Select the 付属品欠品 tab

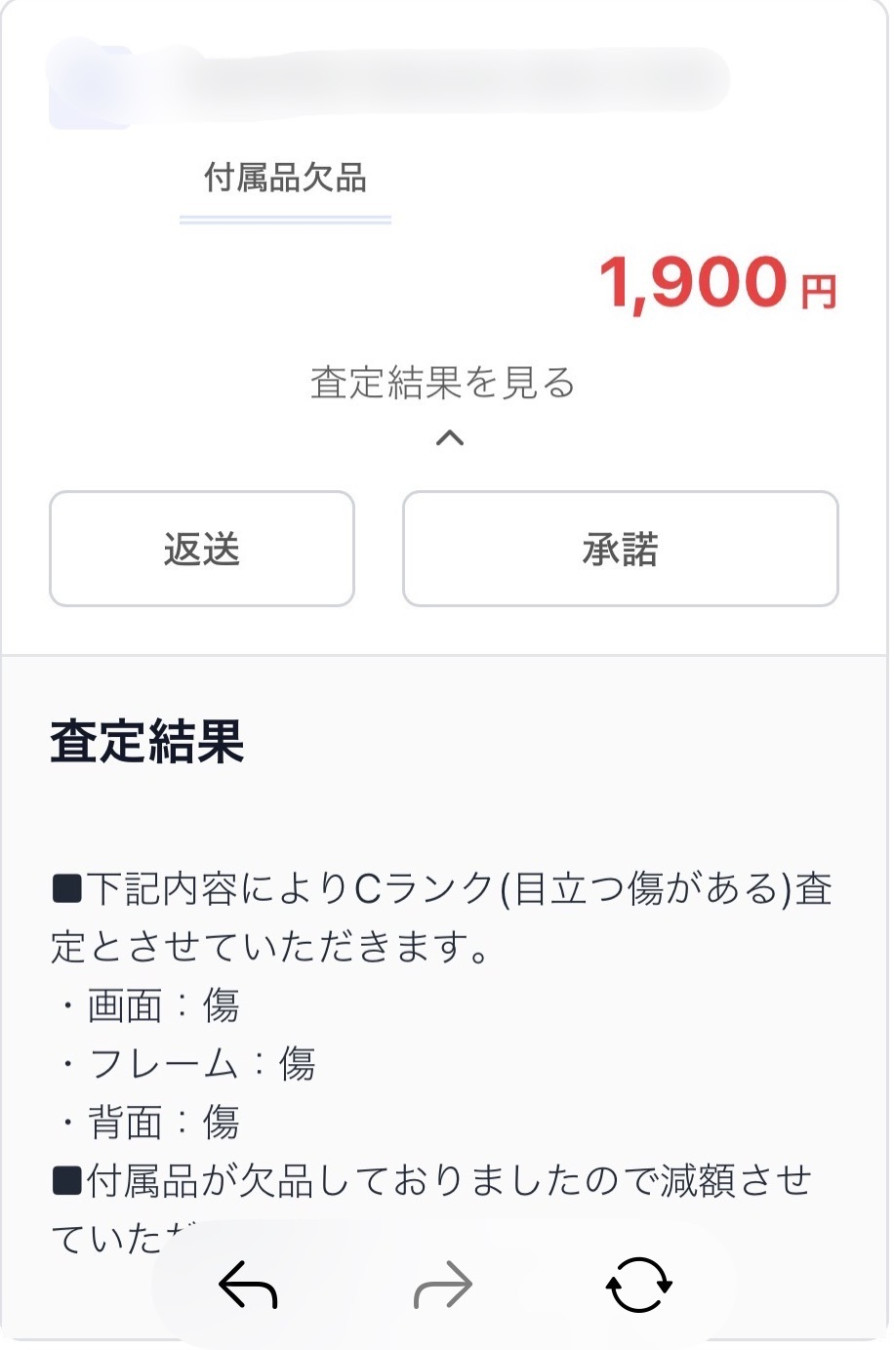(285, 179)
